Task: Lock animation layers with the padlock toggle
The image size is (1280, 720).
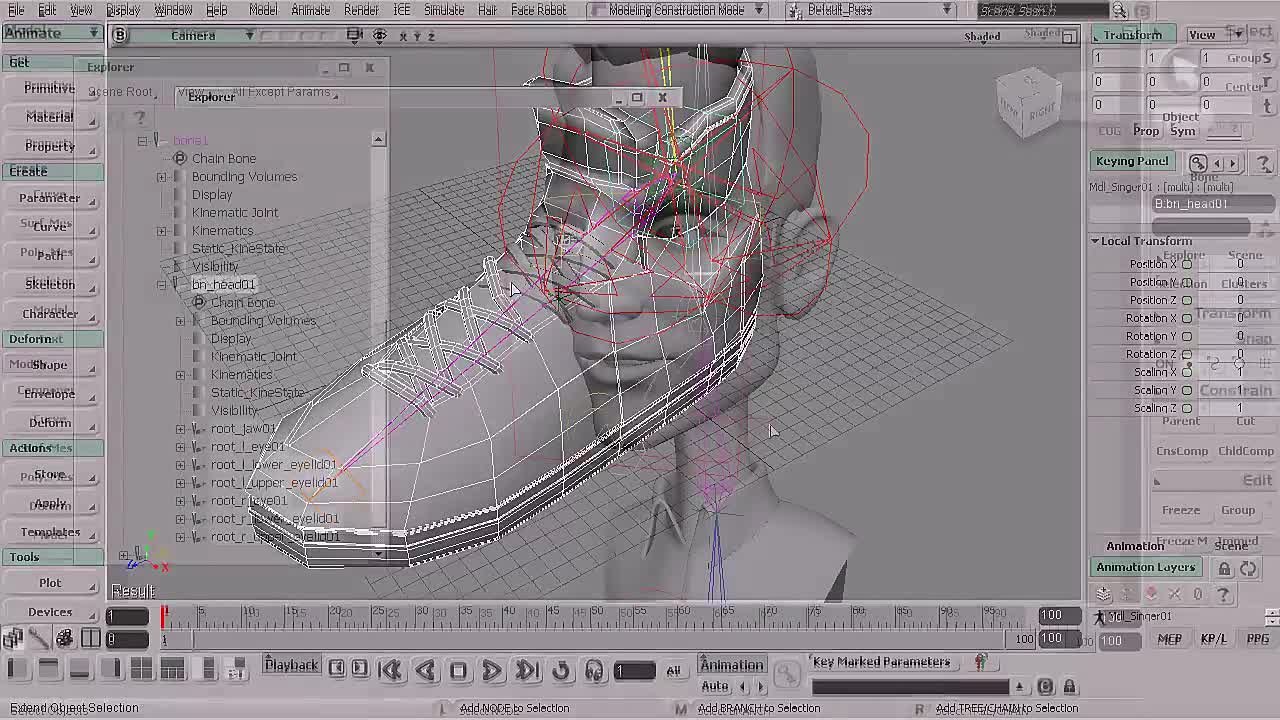Action: pyautogui.click(x=1225, y=567)
